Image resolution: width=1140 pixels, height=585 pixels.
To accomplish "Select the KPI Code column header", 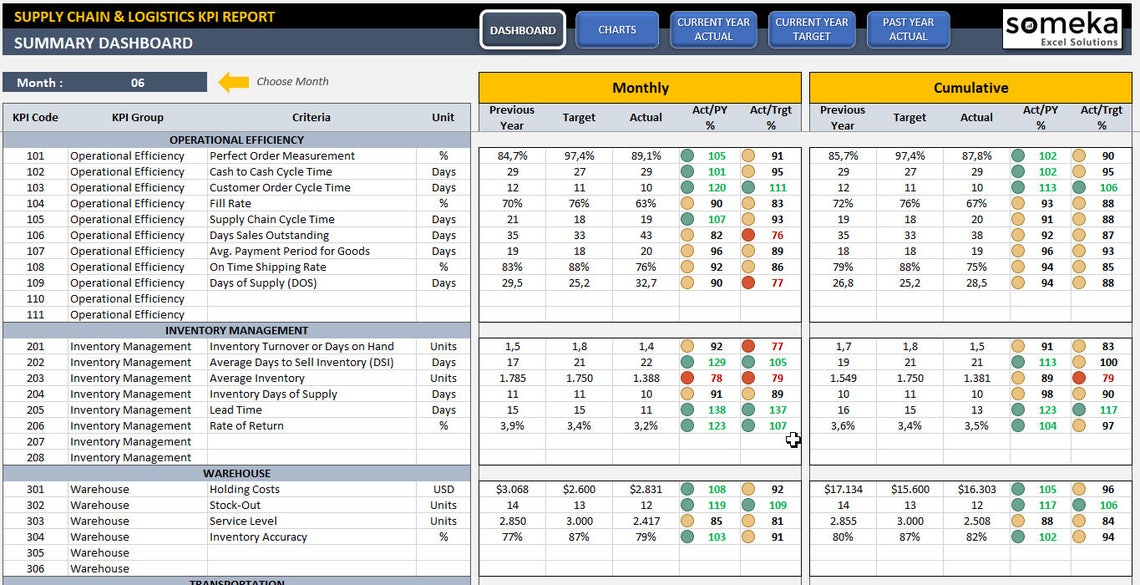I will pyautogui.click(x=36, y=117).
